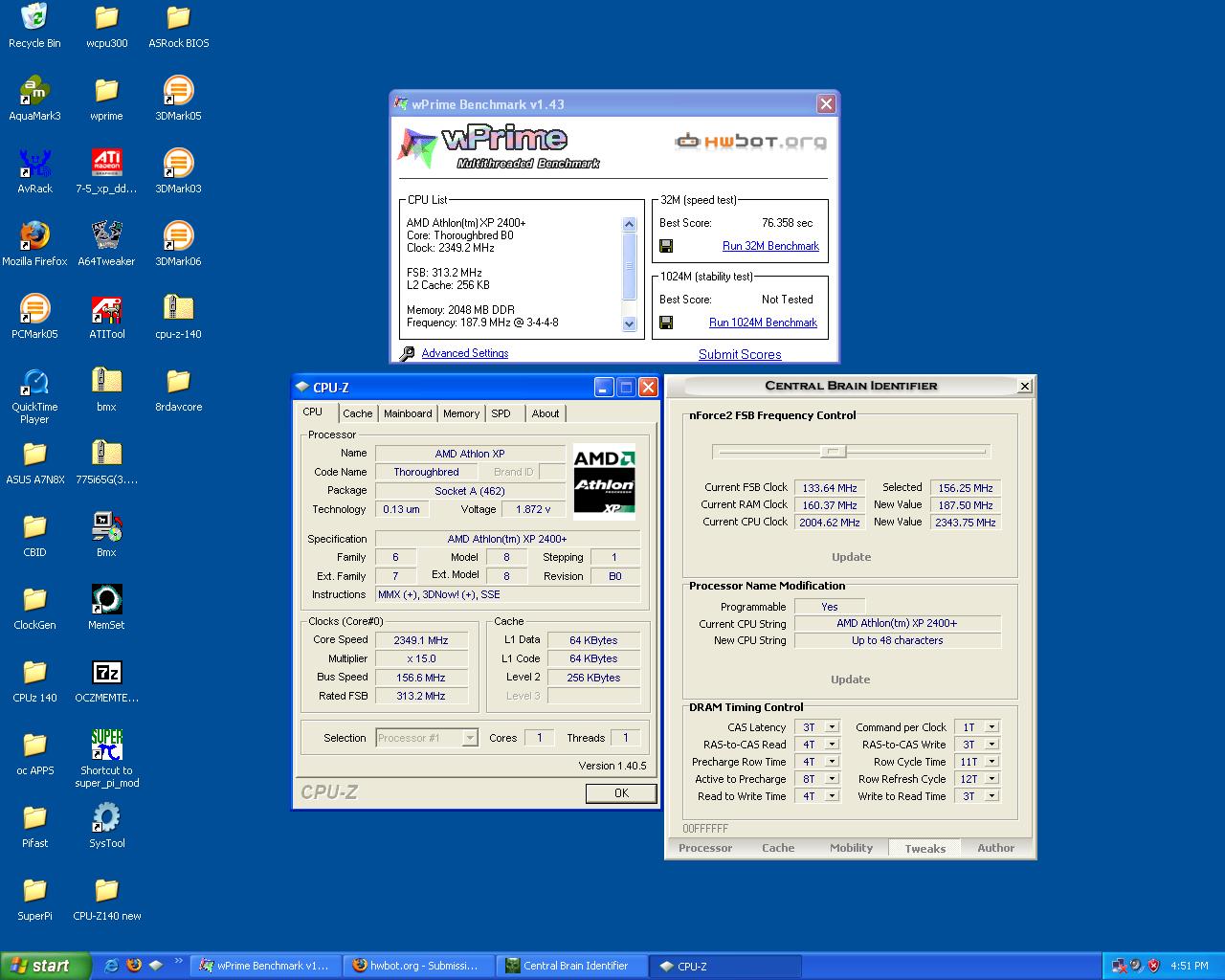Click the New CPU String input field
This screenshot has width=1225, height=980.
pyautogui.click(x=898, y=641)
